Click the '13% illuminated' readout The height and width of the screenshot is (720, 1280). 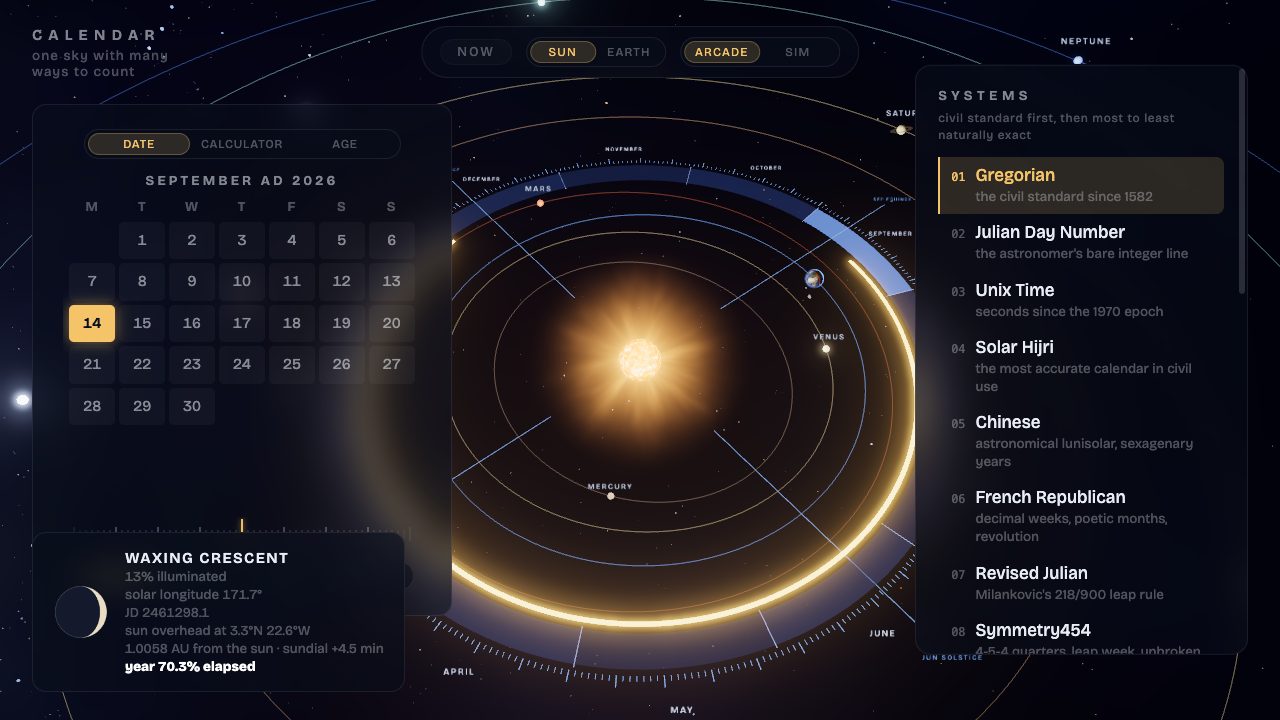[x=176, y=576]
